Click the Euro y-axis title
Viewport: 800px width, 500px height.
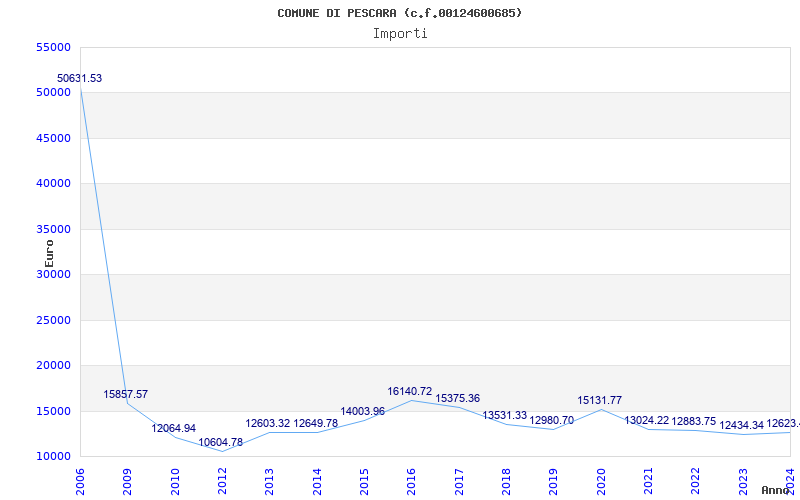(x=49, y=253)
